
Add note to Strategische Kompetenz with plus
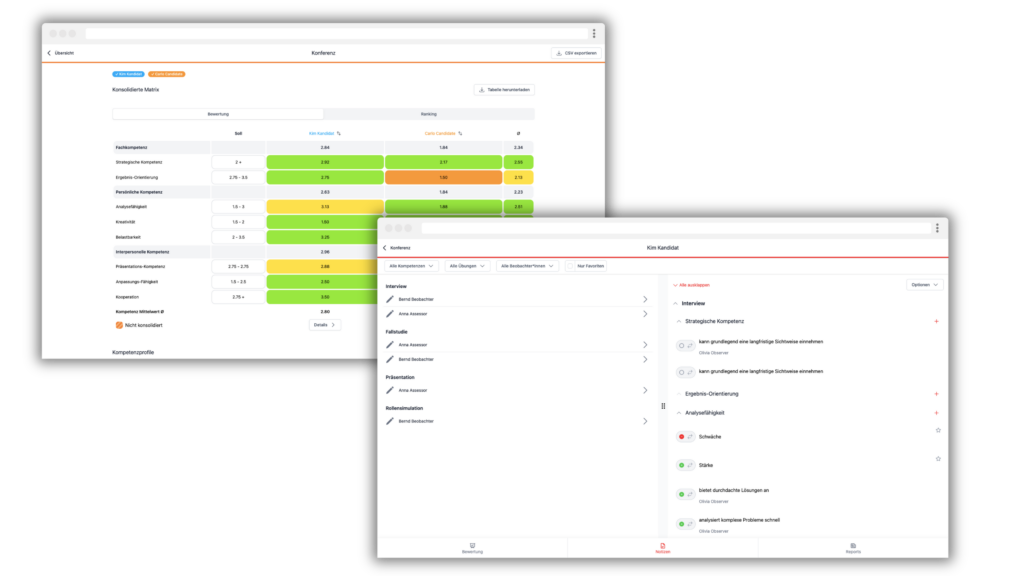point(936,321)
